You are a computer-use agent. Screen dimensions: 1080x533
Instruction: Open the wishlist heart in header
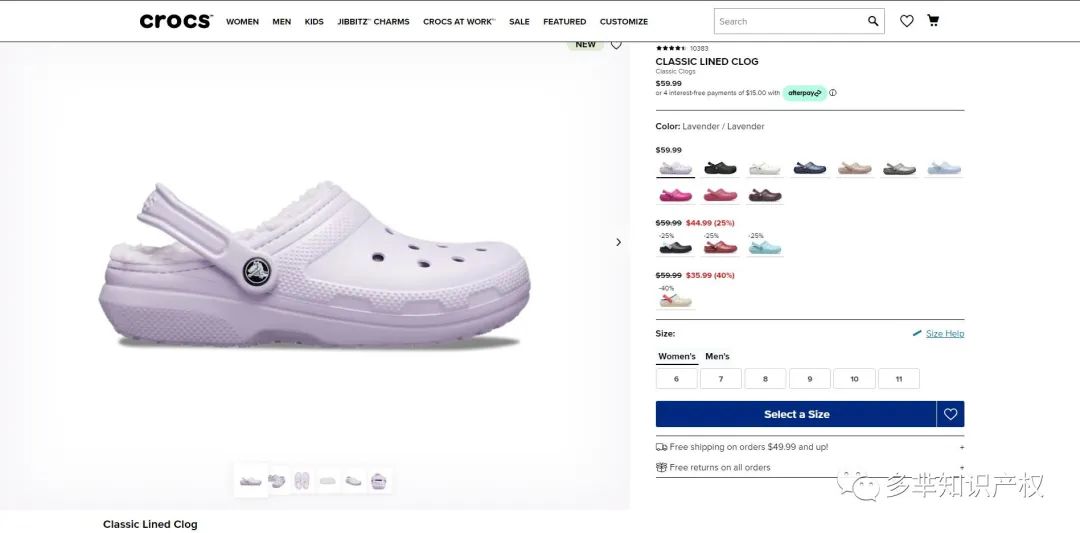[x=907, y=21]
